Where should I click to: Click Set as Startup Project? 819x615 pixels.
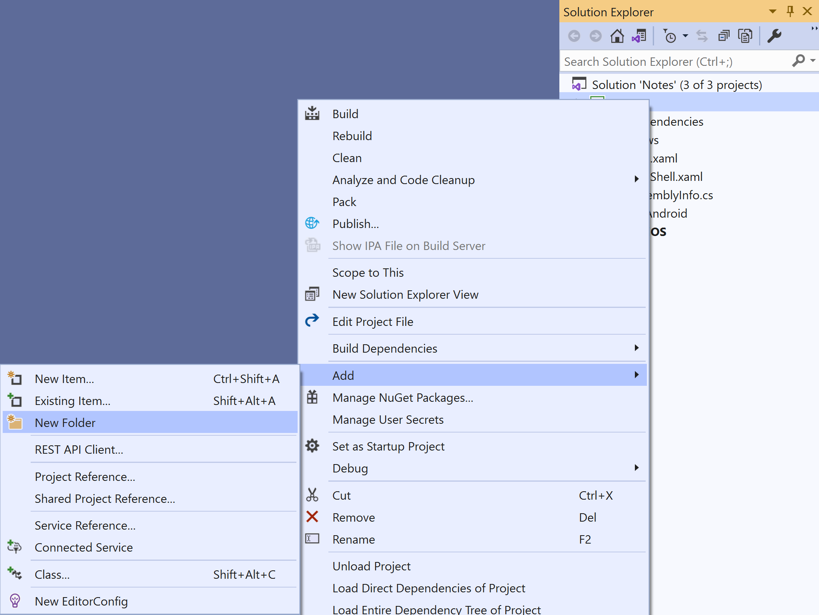tap(388, 447)
